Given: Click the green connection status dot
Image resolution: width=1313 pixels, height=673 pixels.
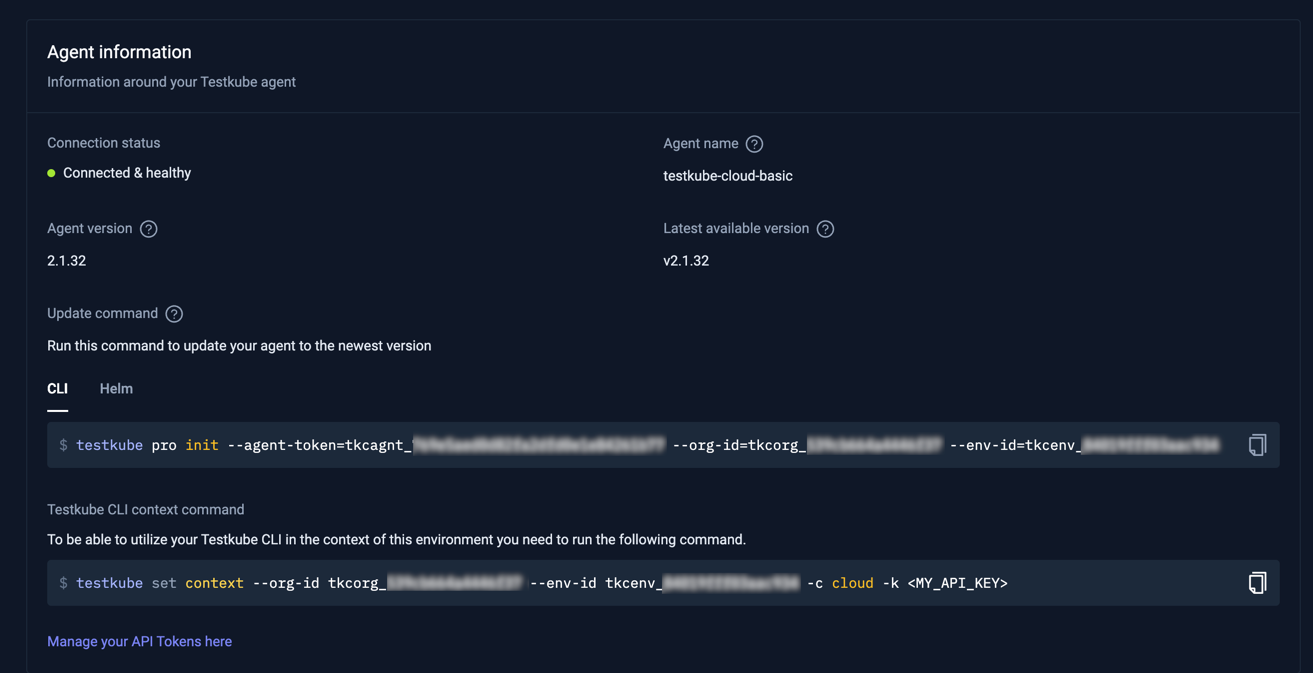Looking at the screenshot, I should 51,173.
